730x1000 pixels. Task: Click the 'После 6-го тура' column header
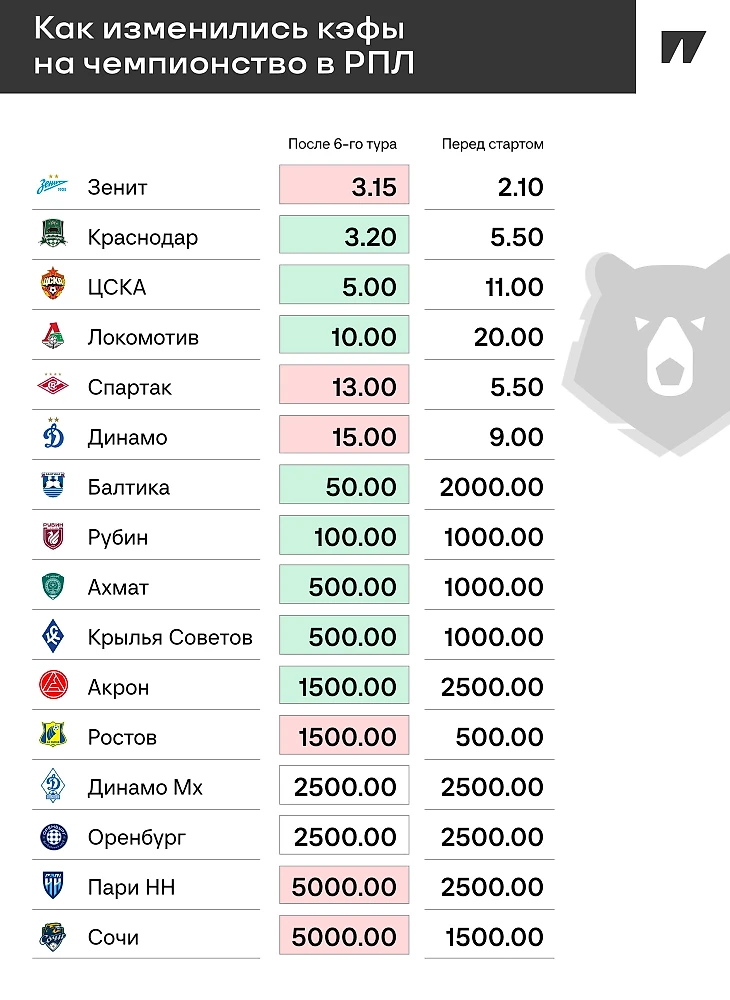click(342, 144)
